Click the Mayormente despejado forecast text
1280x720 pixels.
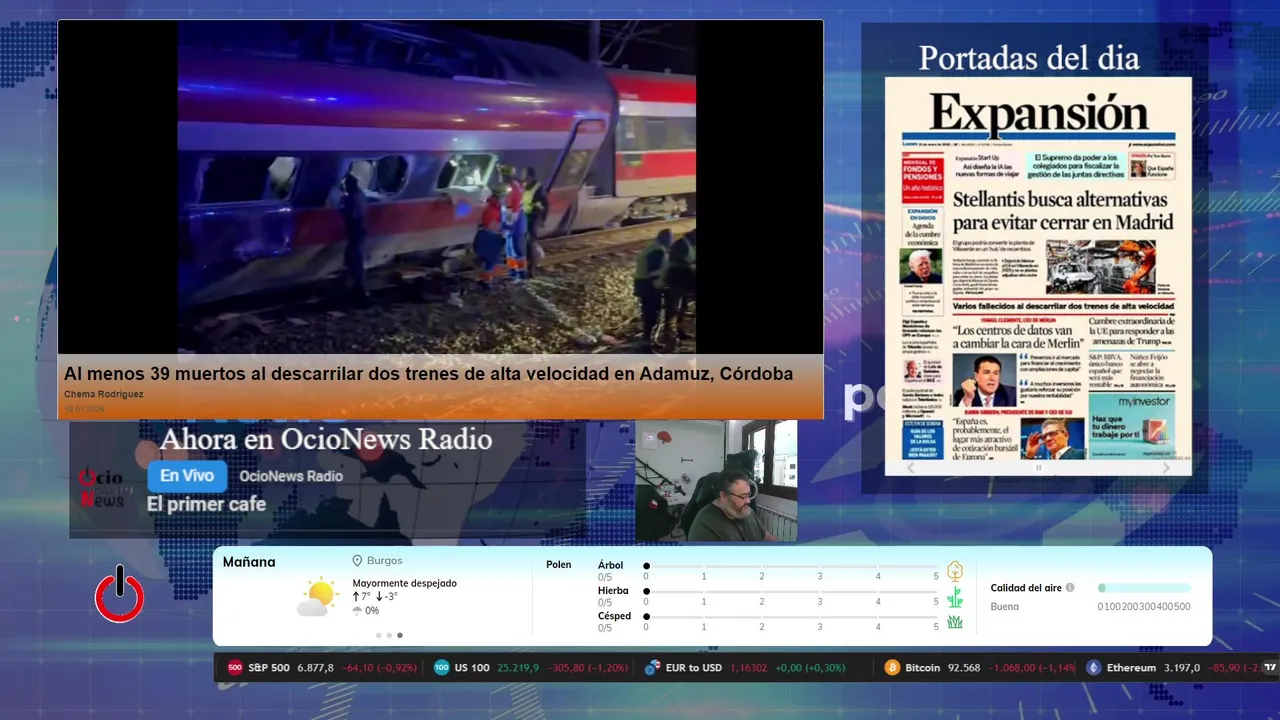pyautogui.click(x=404, y=583)
